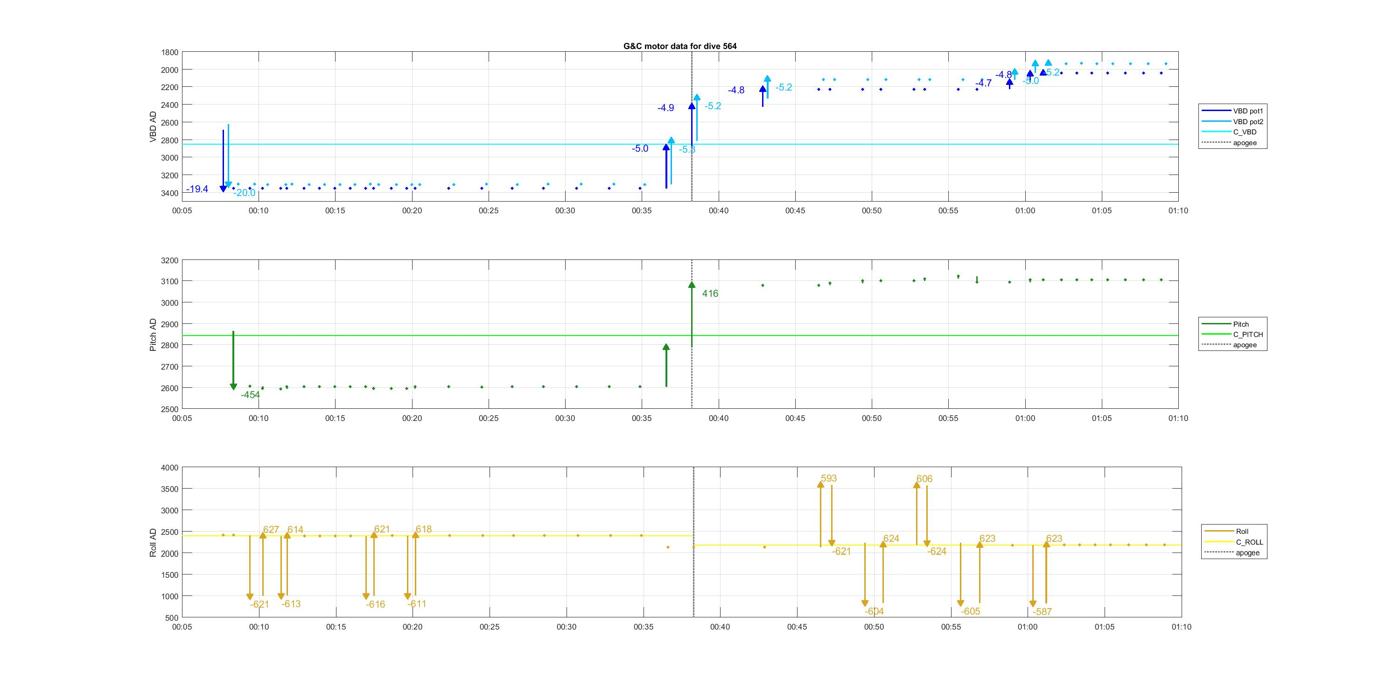The image size is (1400, 693).
Task: Click the "-4.9" VBD data label
Action: [x=666, y=108]
